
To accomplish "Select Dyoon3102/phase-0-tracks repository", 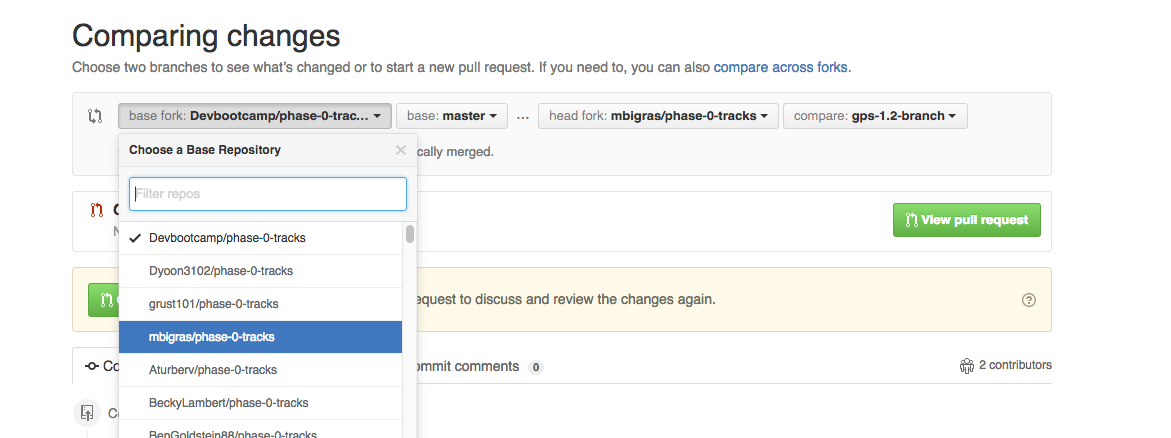I will [261, 271].
